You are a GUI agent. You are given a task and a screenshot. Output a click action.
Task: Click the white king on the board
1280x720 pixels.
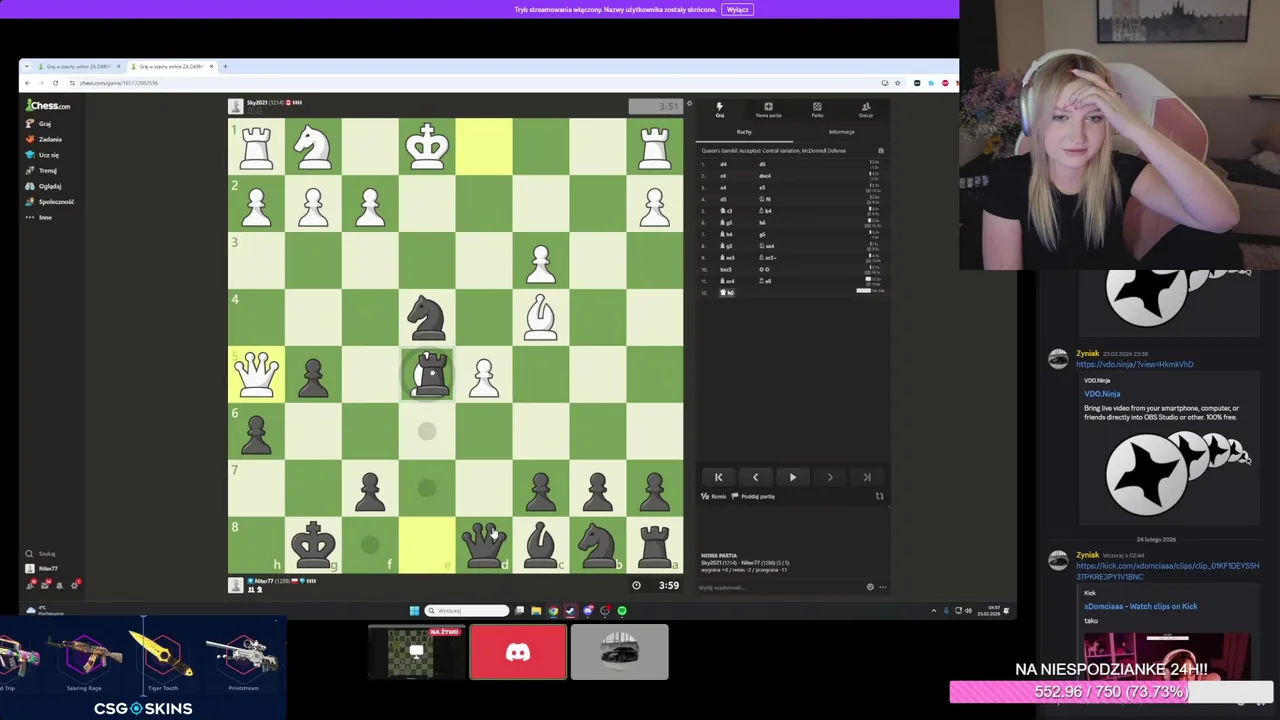(427, 146)
